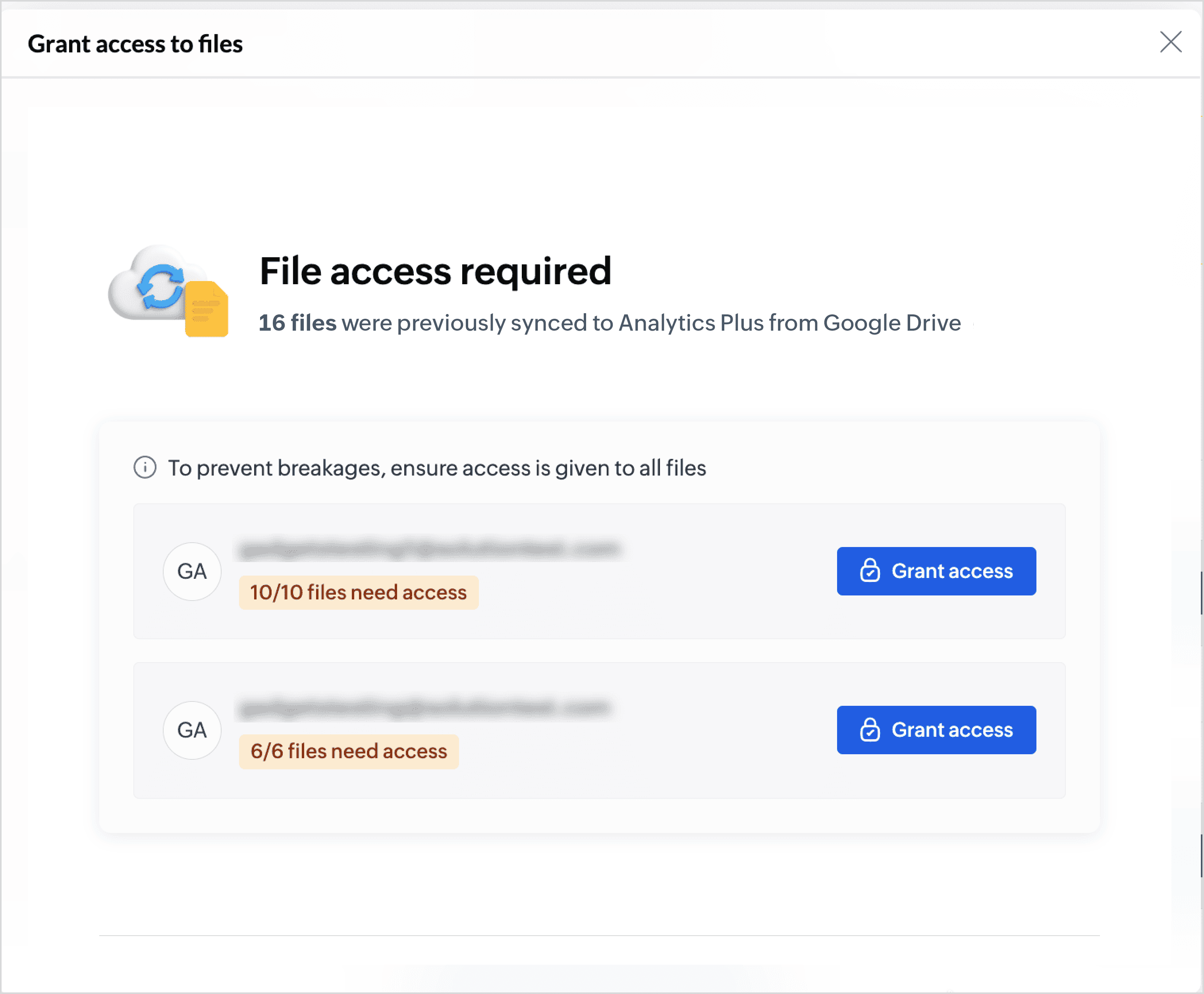
Task: Click the '6/6 files need access' badge
Action: 349,751
